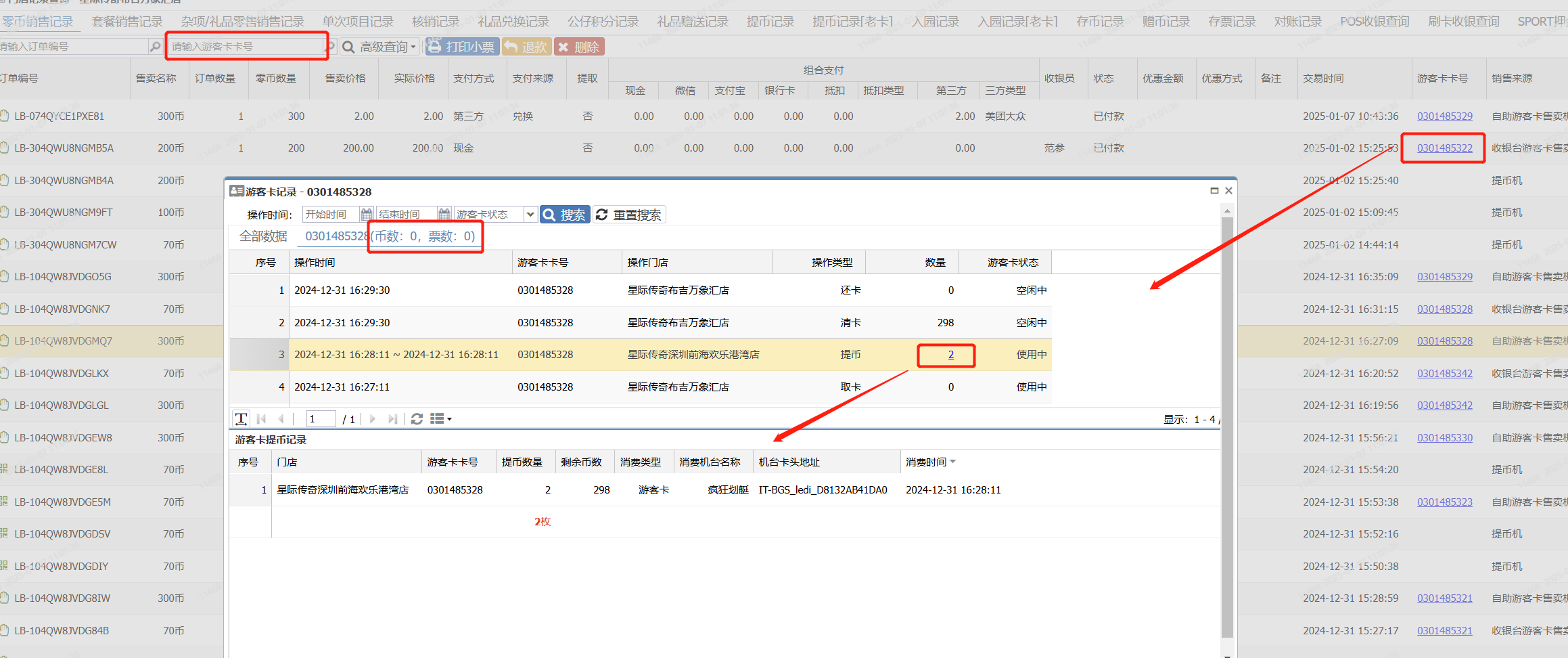Open start time calendar picker in dialog
Screen dimensions: 1568x658
click(x=366, y=215)
